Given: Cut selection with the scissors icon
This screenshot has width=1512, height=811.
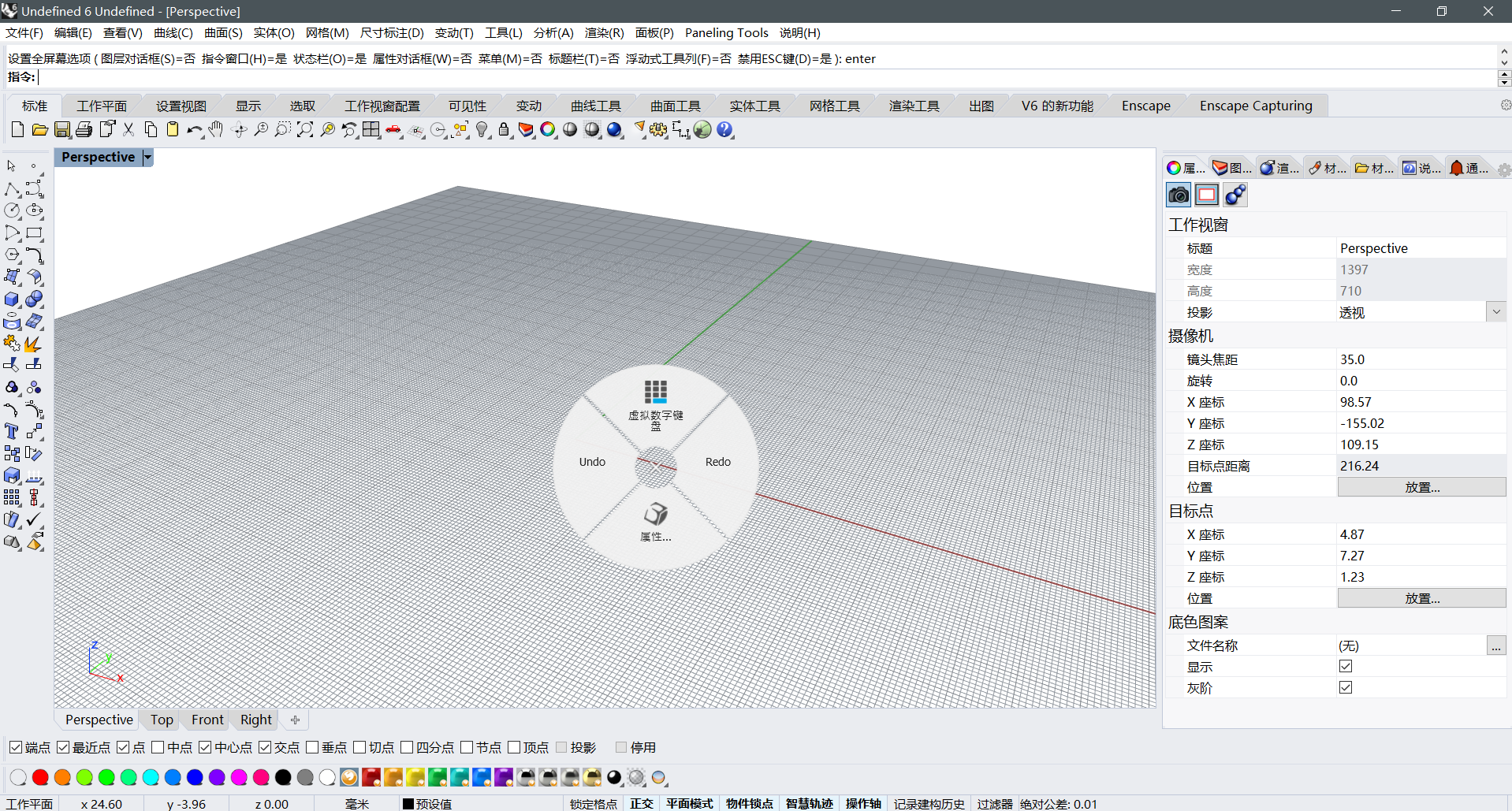Looking at the screenshot, I should point(128,130).
